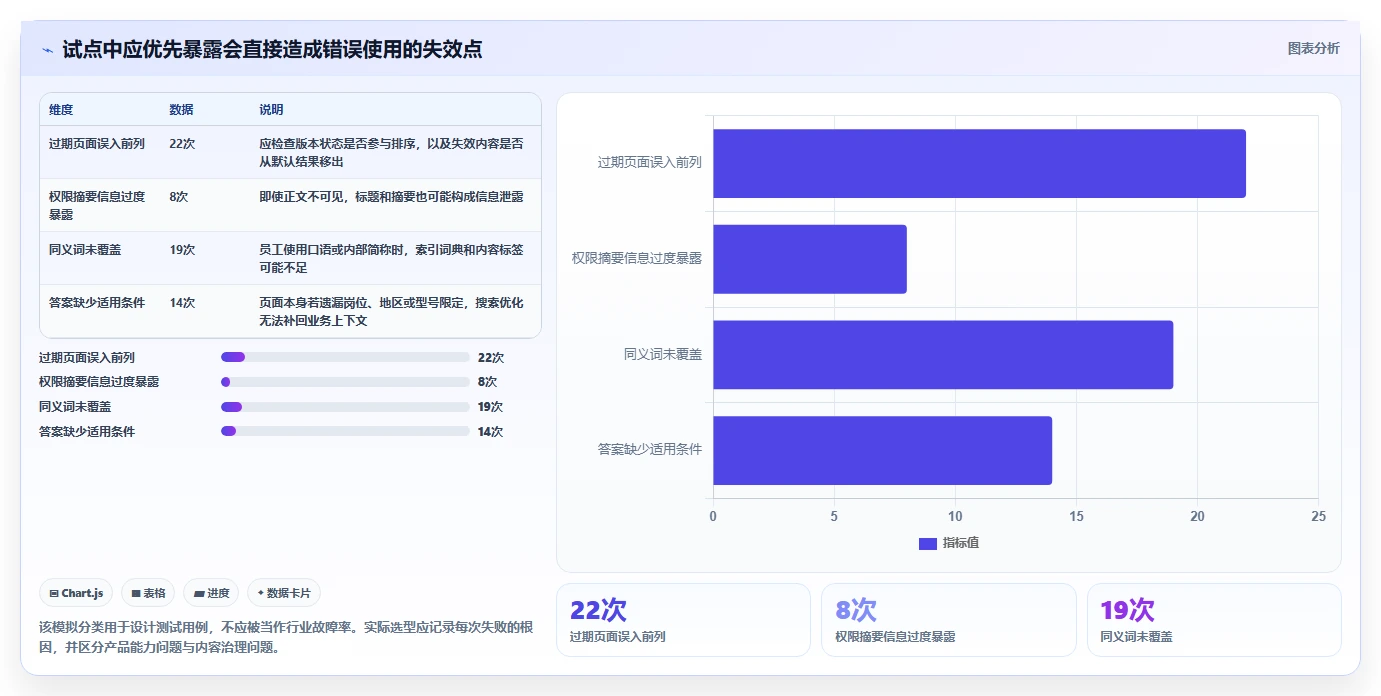
Task: Click the 19次 cell in the table
Action: pos(183,250)
